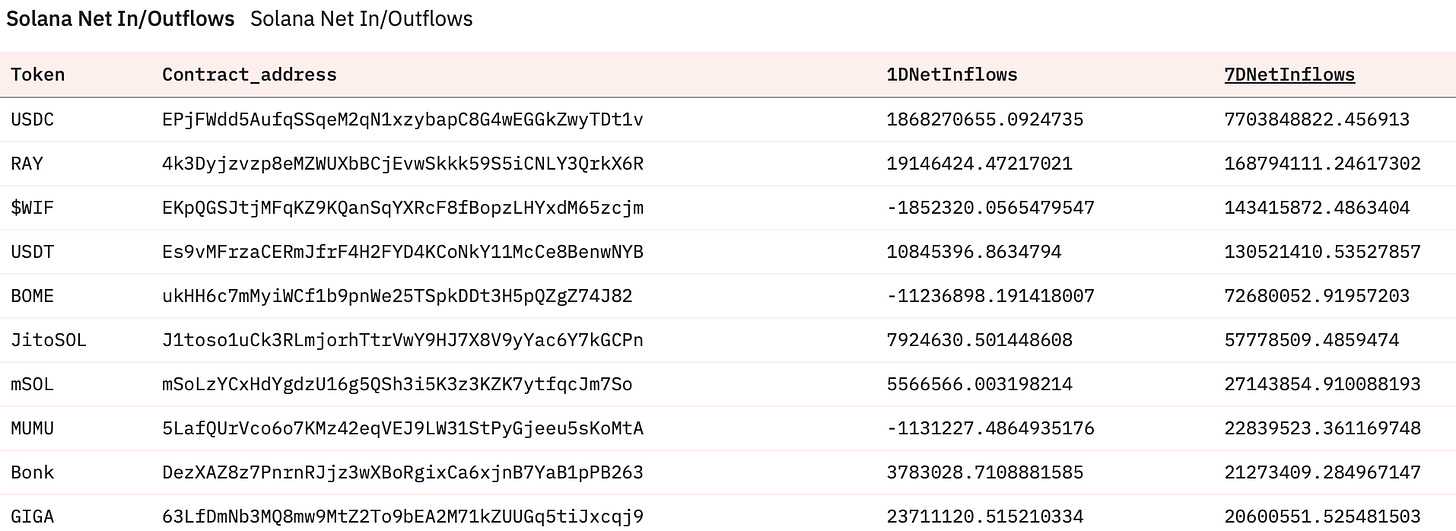Click RAY contract address starting 4k3Dyjzvzp
This screenshot has width=1456, height=531.
[402, 163]
